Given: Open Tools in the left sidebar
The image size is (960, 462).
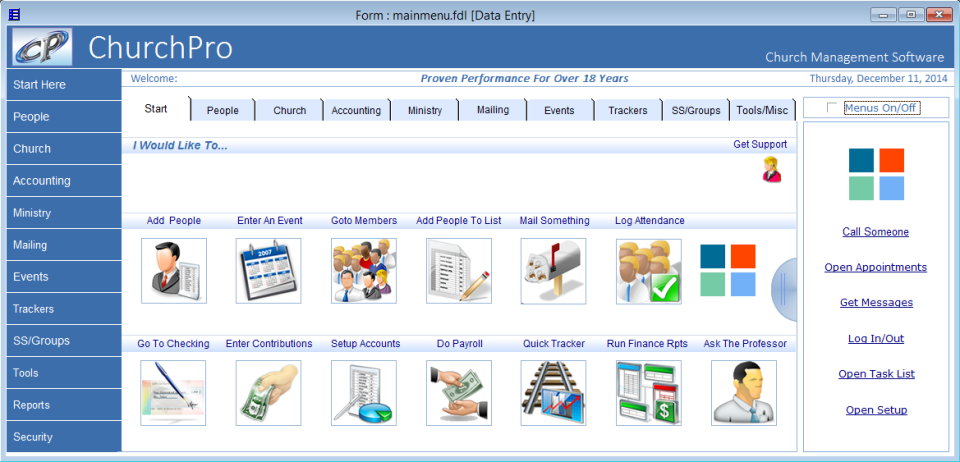Looking at the screenshot, I should tap(64, 373).
